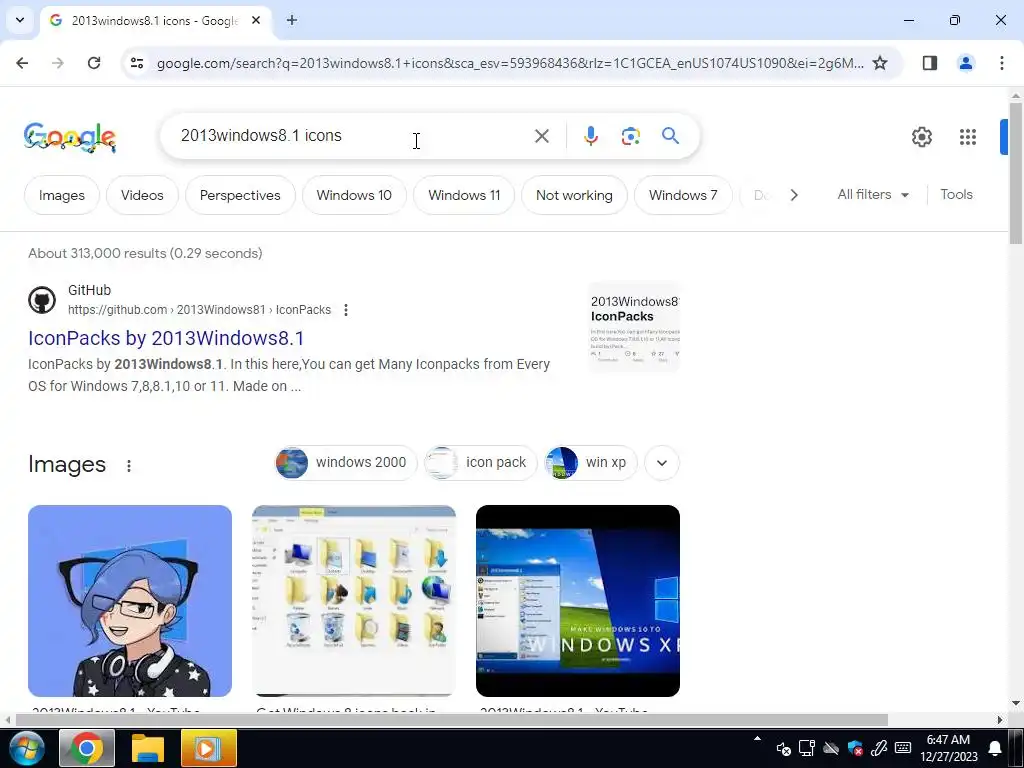Click the vertical scrollbar thumb
This screenshot has height=768, width=1024.
(x=1016, y=173)
